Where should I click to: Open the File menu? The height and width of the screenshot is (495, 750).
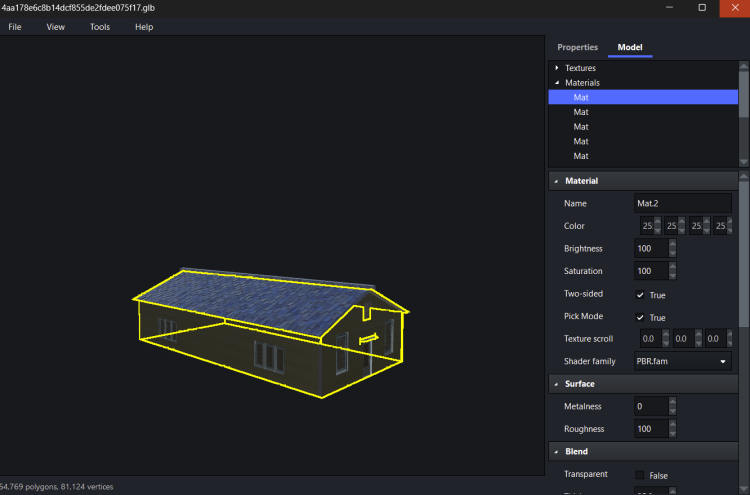point(15,27)
